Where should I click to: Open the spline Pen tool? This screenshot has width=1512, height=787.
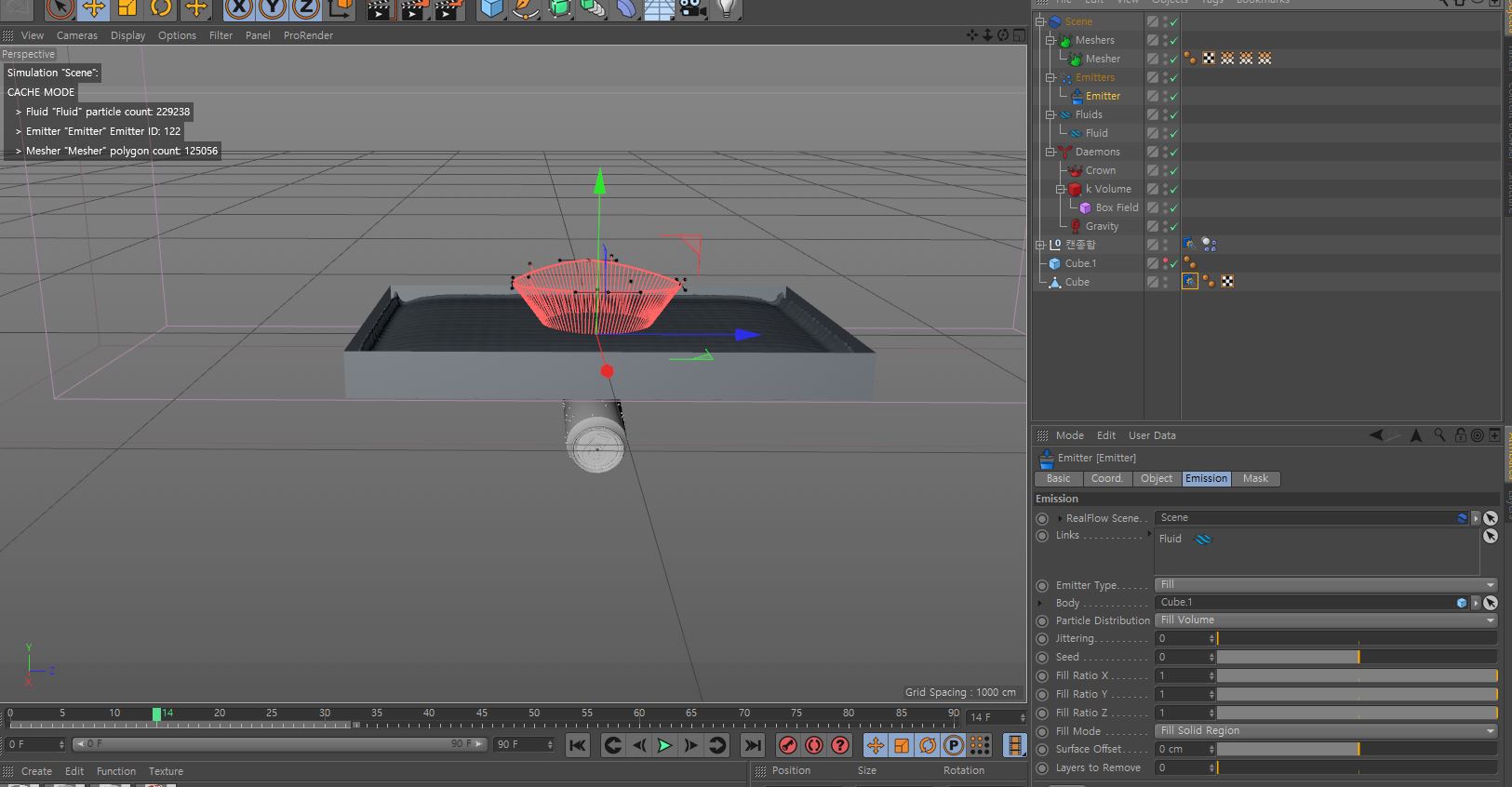coord(526,8)
